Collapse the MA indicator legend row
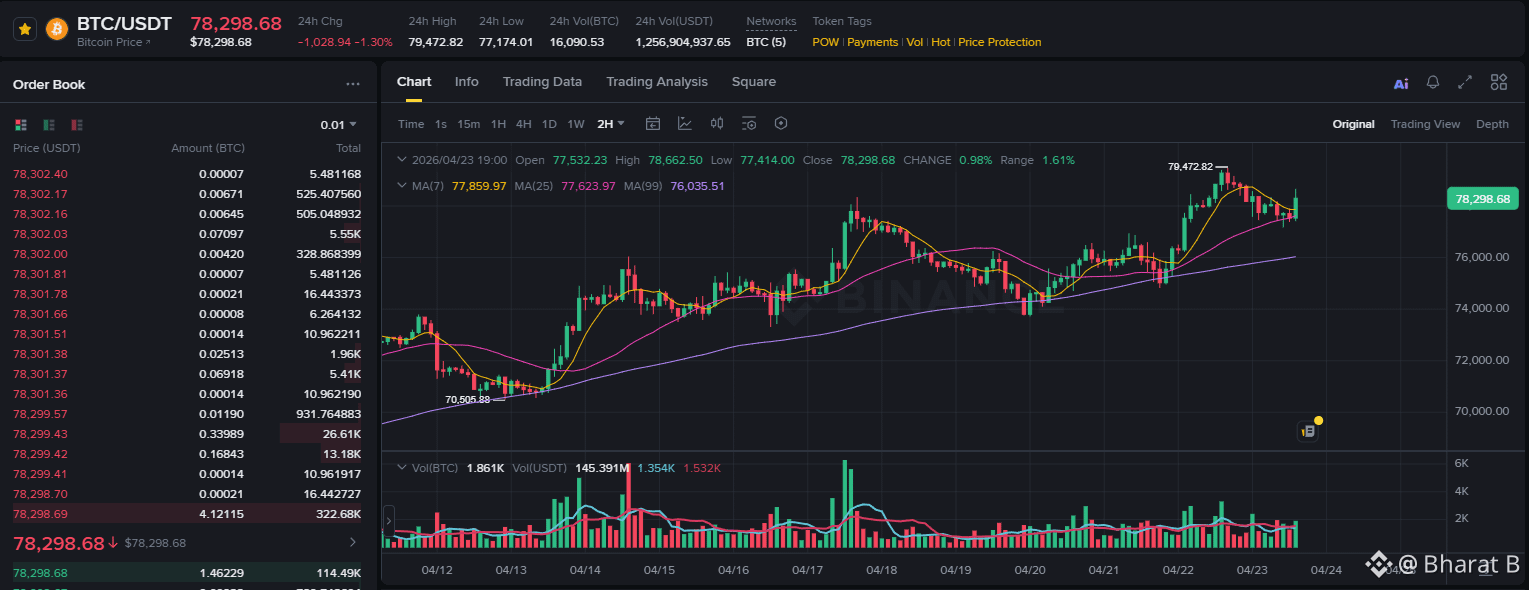Screen dimensions: 1529x590 click(x=402, y=186)
